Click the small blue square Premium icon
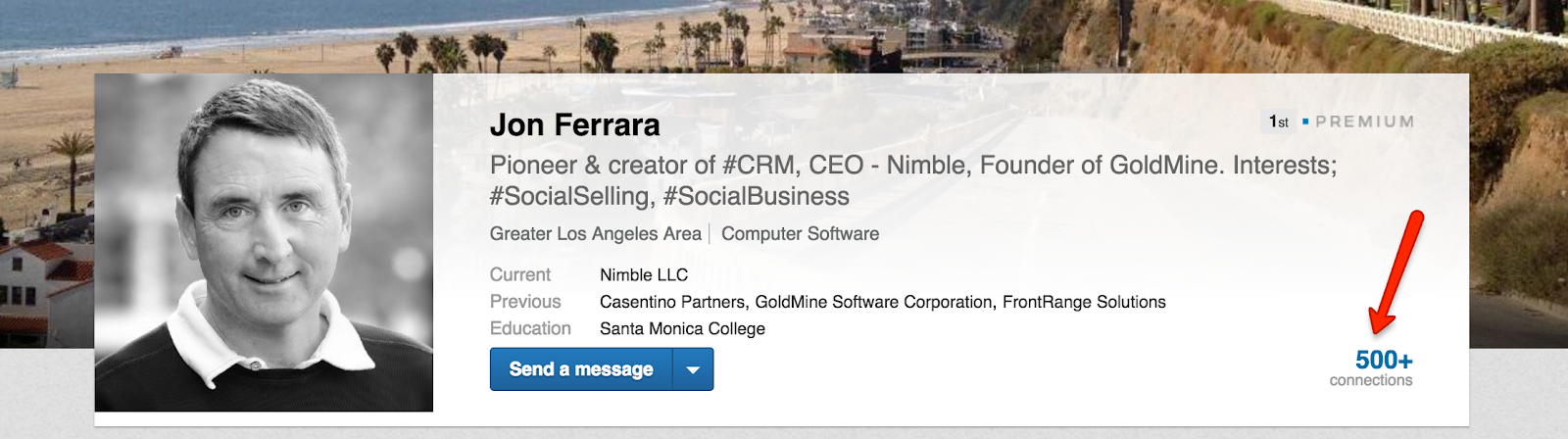The height and width of the screenshot is (439, 1568). point(1305,122)
